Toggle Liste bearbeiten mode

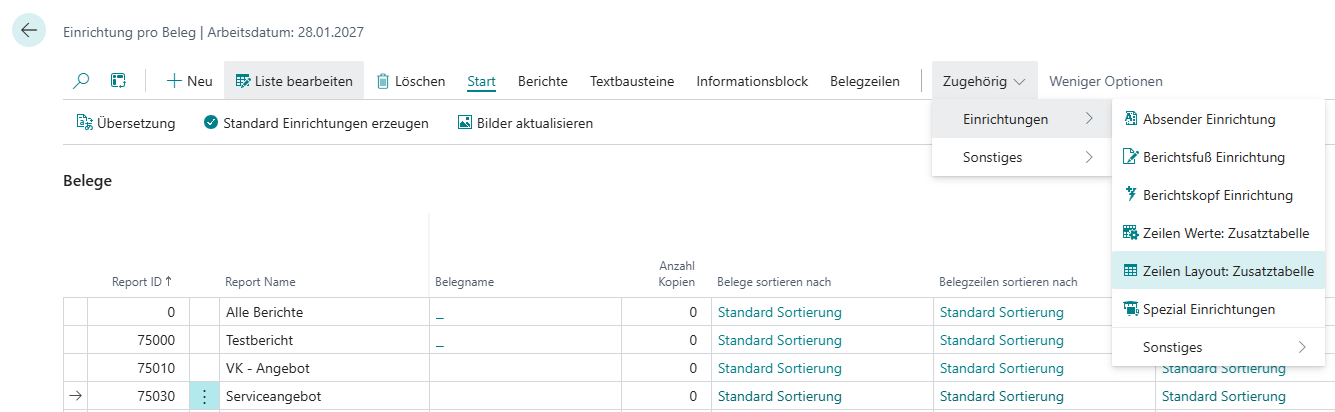[294, 81]
